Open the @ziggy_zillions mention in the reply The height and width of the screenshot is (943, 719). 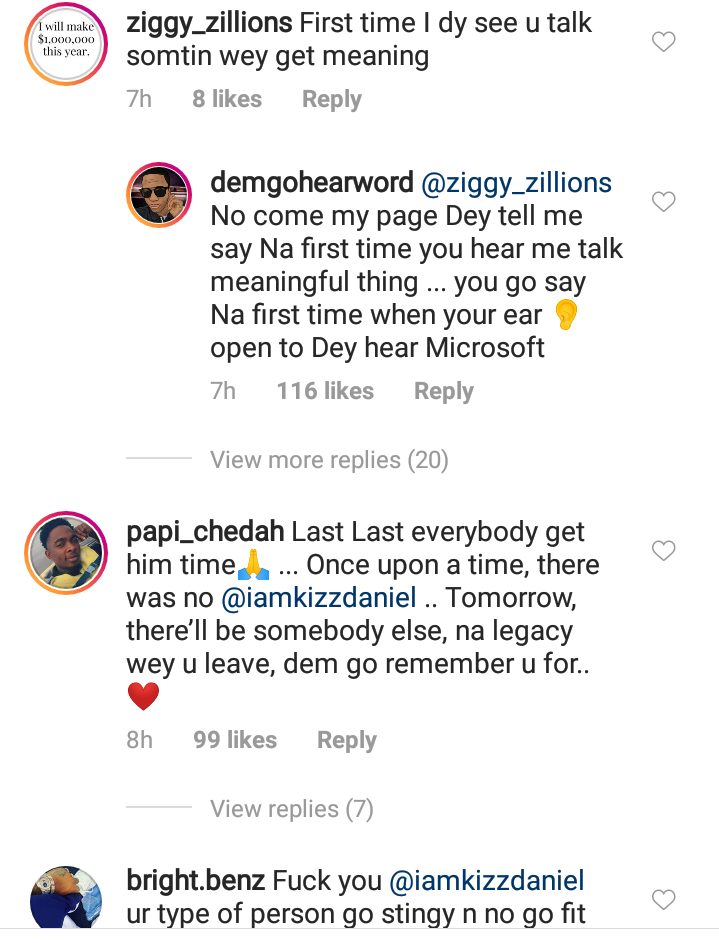(x=517, y=183)
